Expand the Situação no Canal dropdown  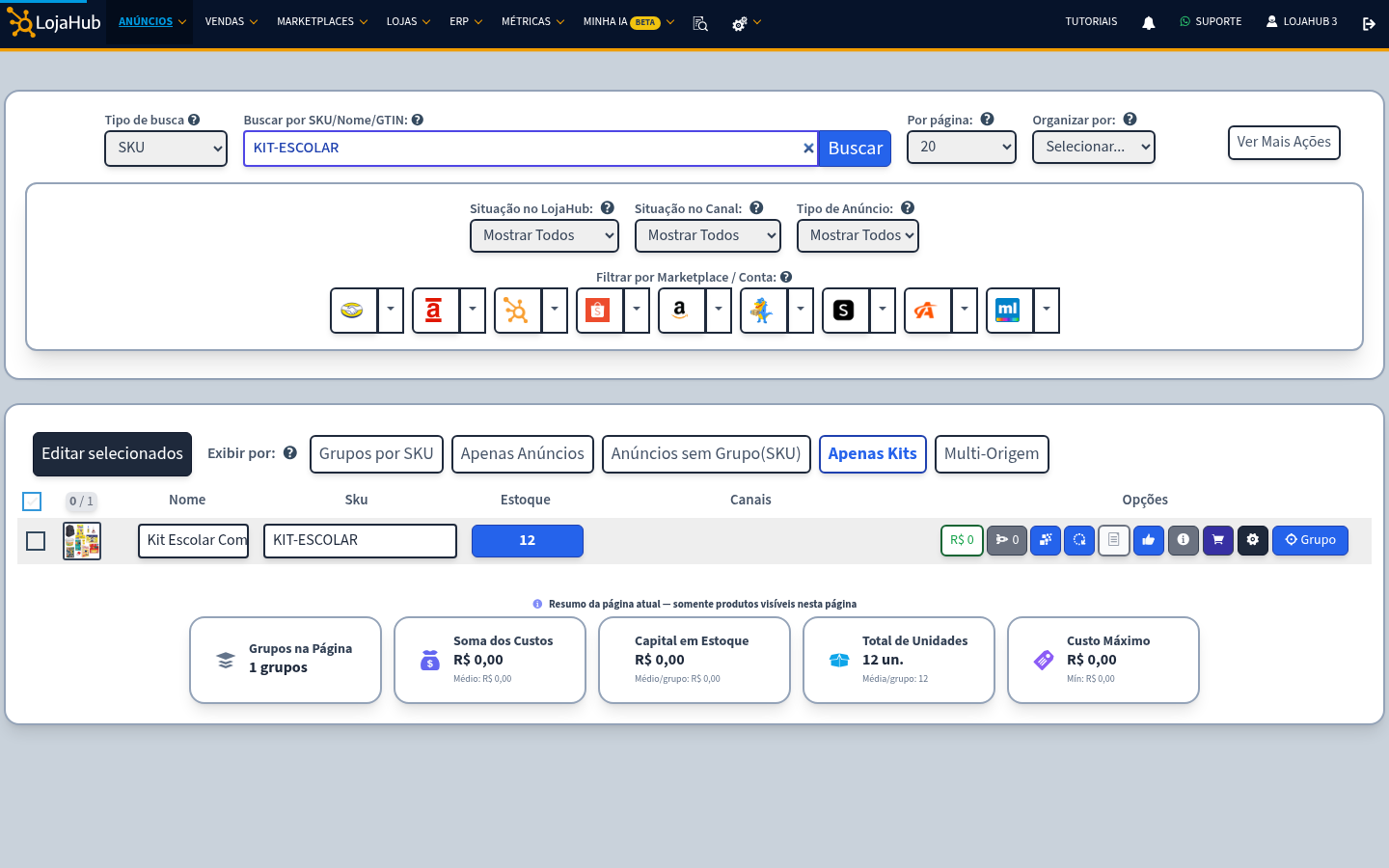tap(708, 236)
